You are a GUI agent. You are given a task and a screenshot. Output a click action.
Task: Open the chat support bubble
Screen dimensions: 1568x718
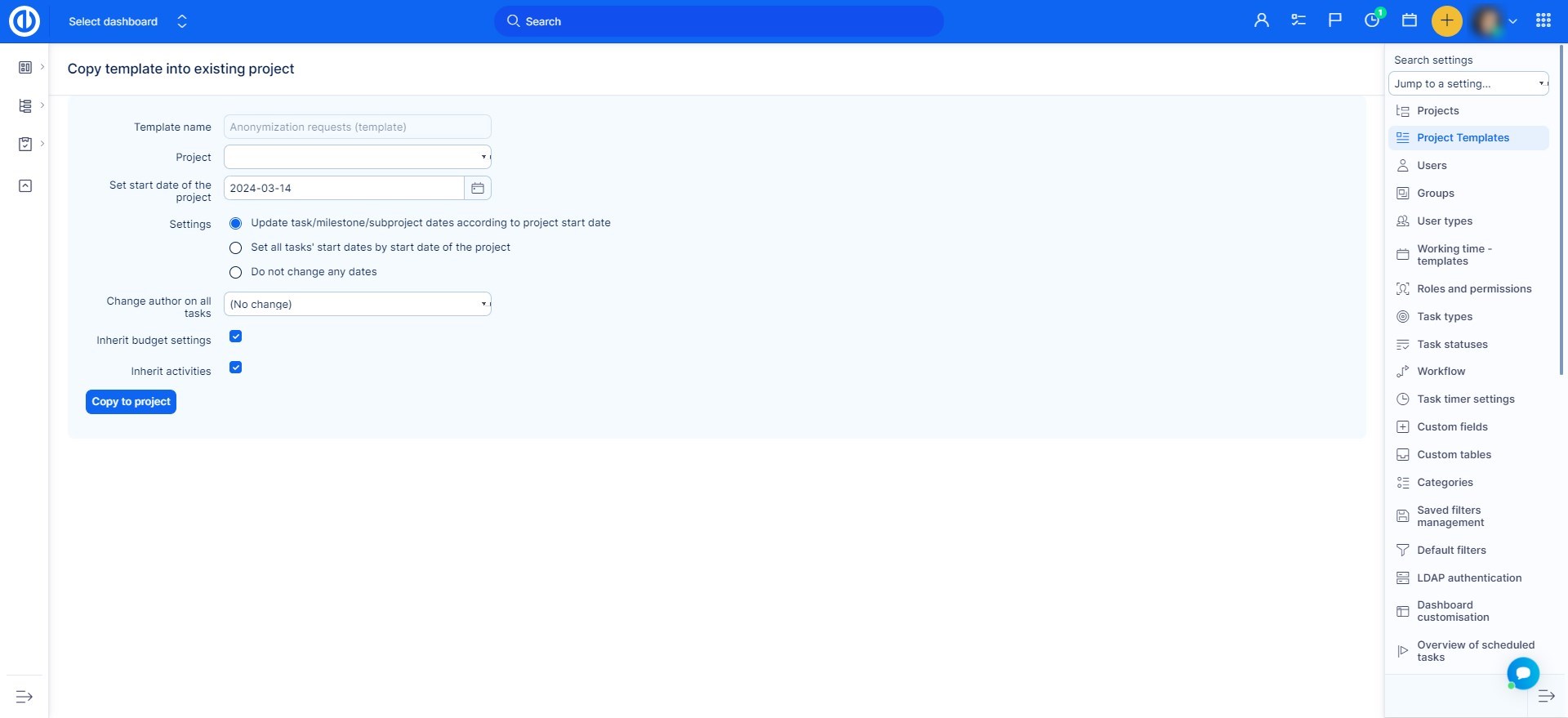(1522, 673)
